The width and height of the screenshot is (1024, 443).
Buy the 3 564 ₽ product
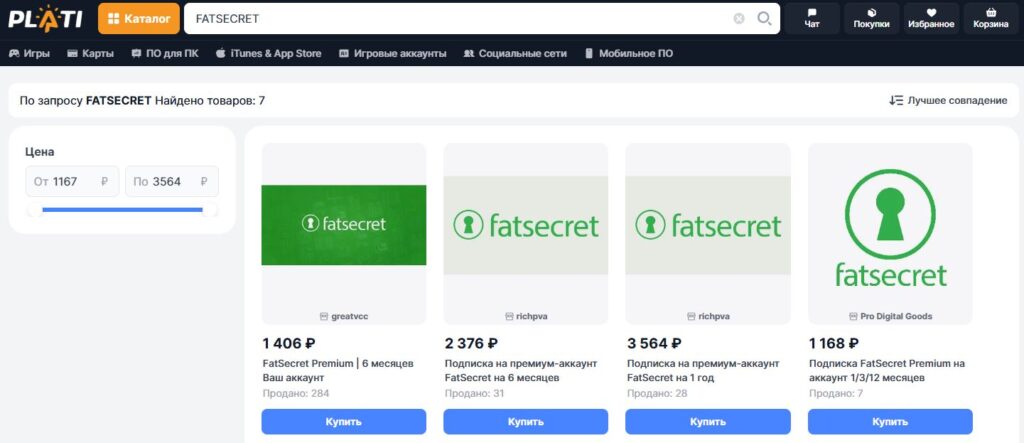pos(708,421)
